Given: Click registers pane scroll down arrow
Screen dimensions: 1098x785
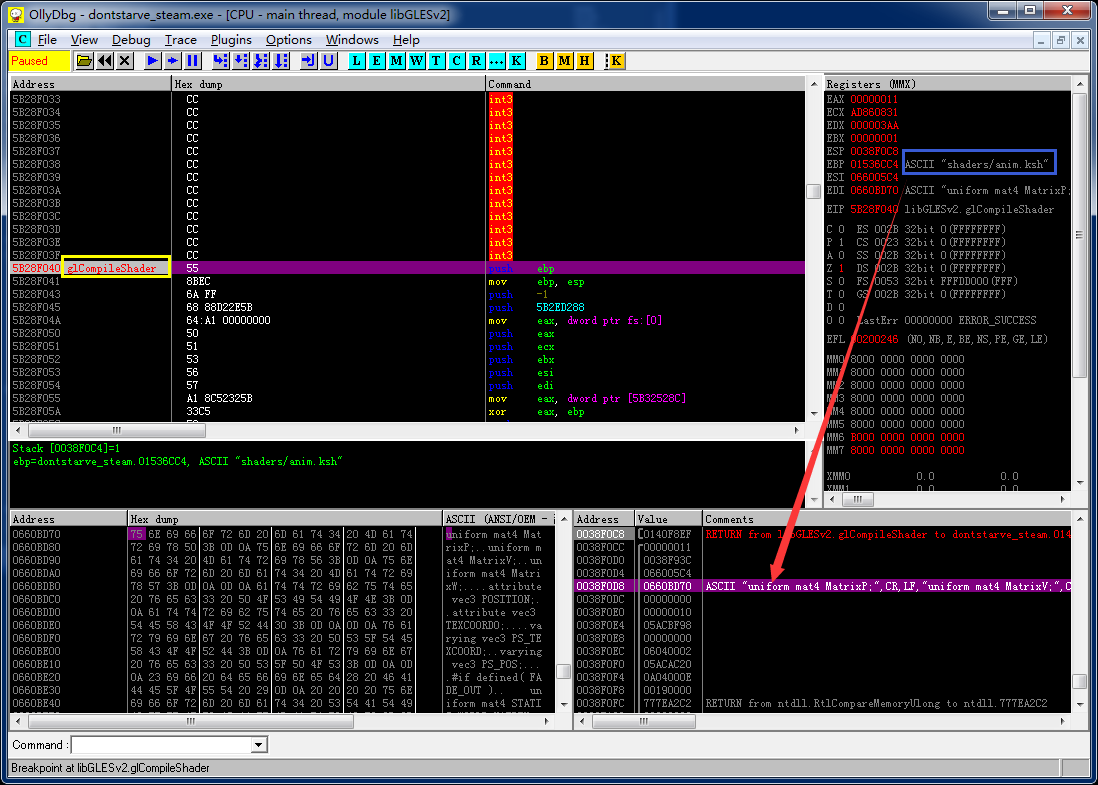Looking at the screenshot, I should click(x=1080, y=482).
